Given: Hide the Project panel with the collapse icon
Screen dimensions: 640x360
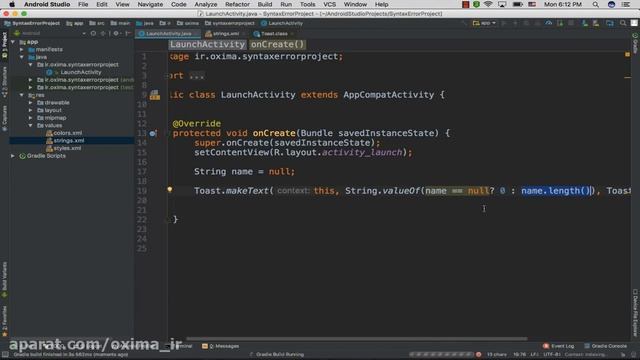Looking at the screenshot, I should (x=128, y=33).
